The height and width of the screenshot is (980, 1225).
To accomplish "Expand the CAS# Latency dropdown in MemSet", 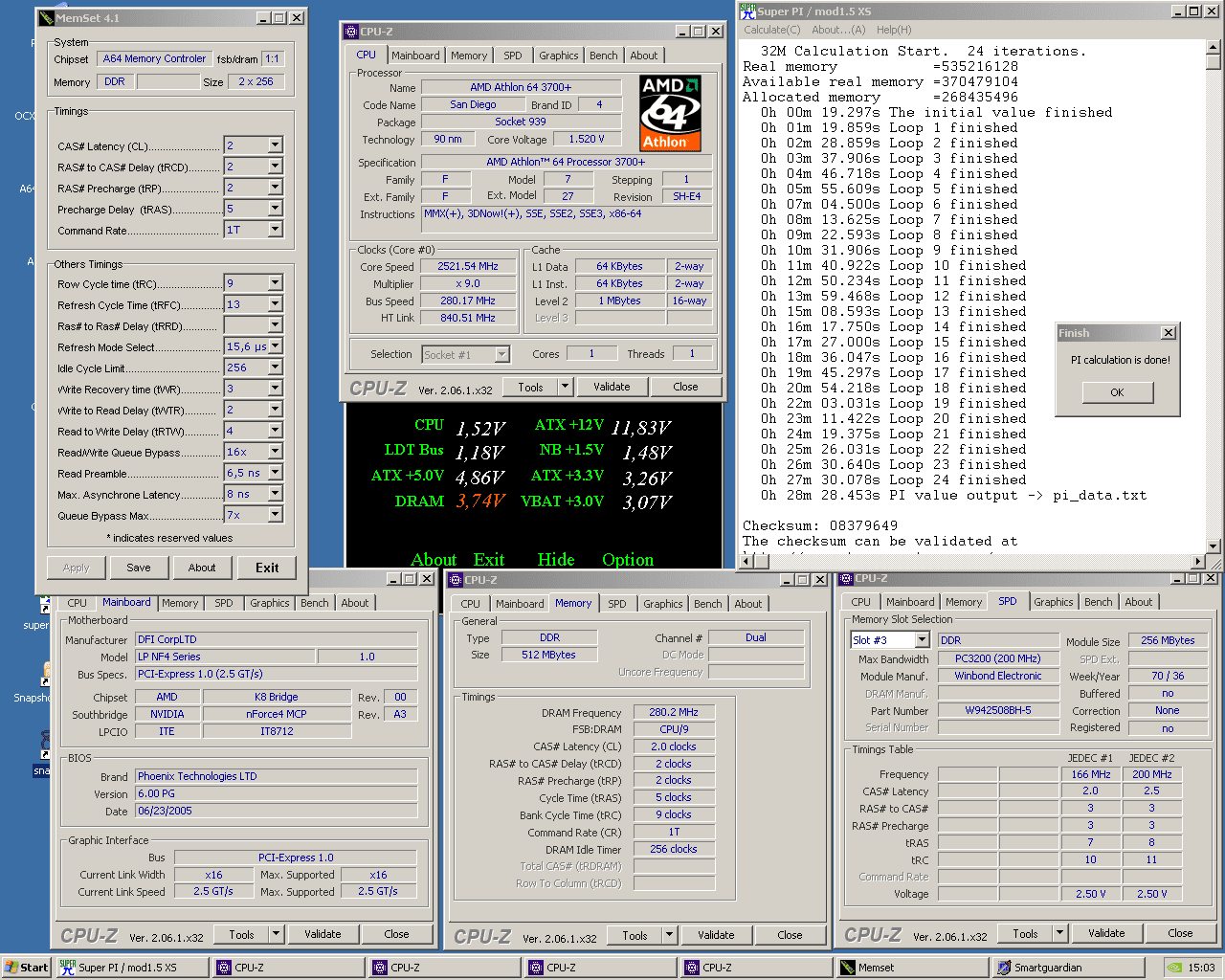I will coord(275,145).
